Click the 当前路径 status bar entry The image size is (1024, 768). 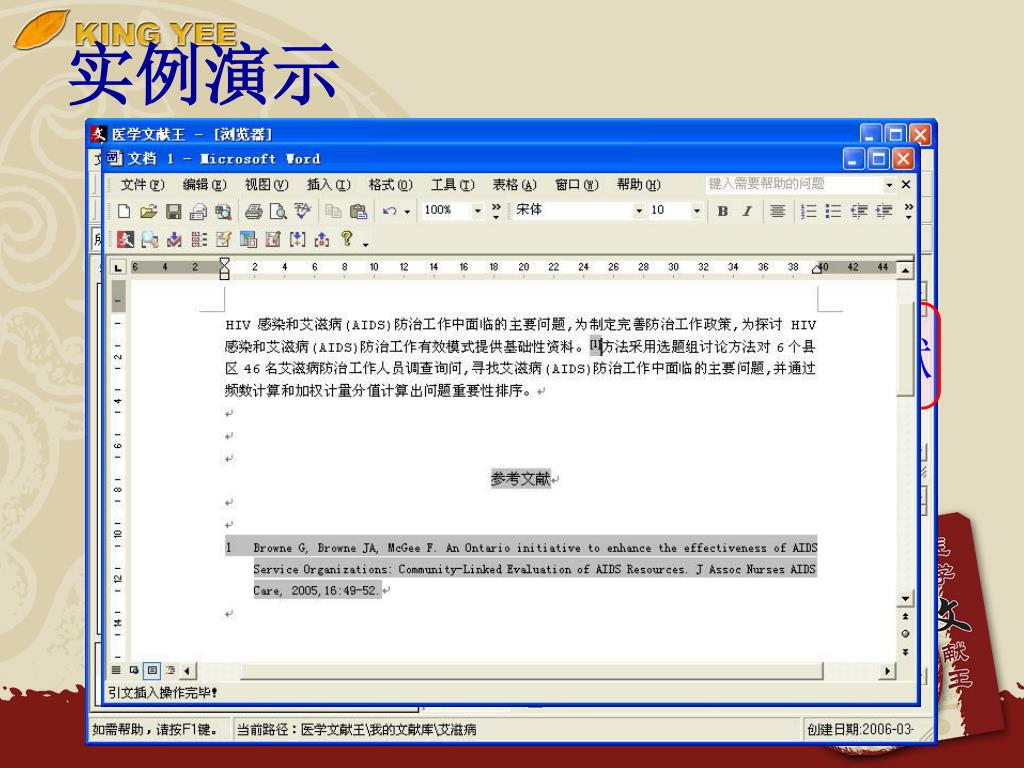click(x=357, y=729)
